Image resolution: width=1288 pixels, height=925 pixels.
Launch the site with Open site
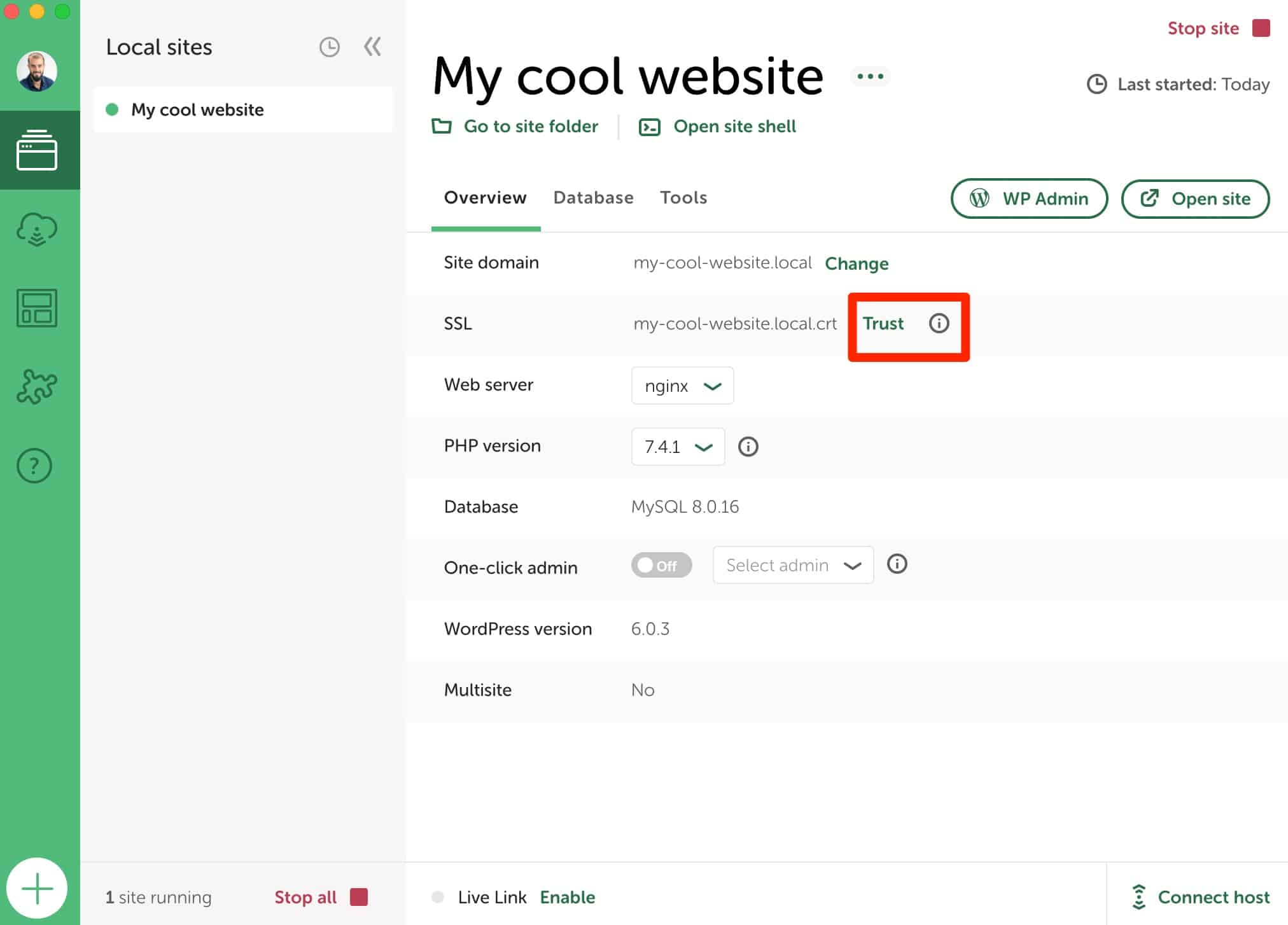click(x=1195, y=198)
